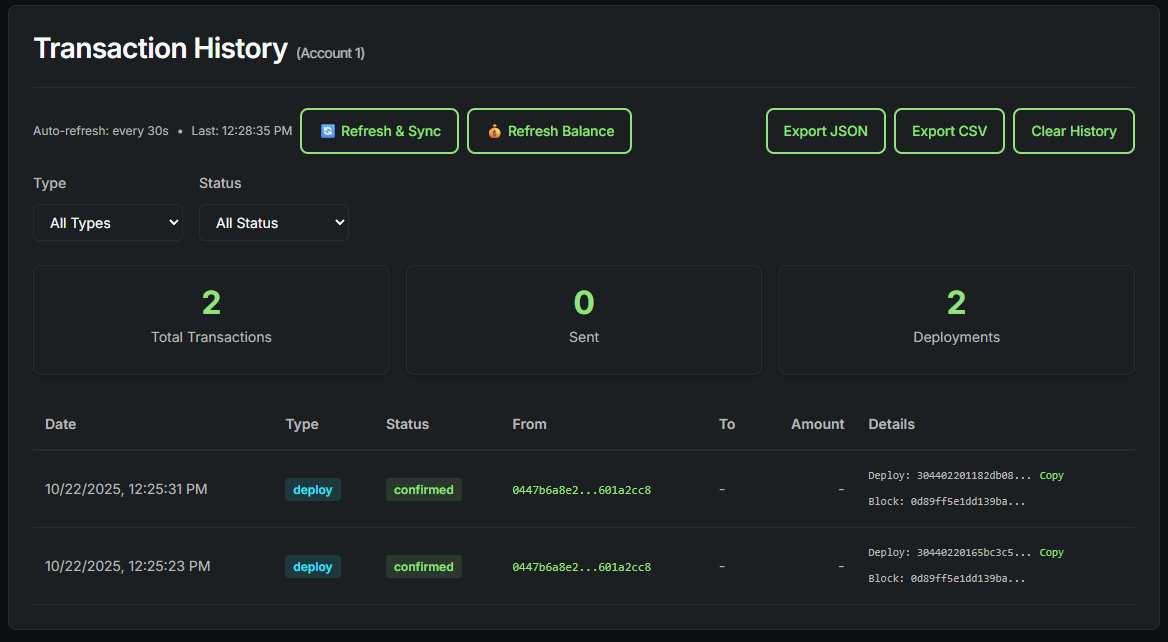Select the Total Transactions stat card
Image resolution: width=1168 pixels, height=642 pixels.
click(211, 320)
